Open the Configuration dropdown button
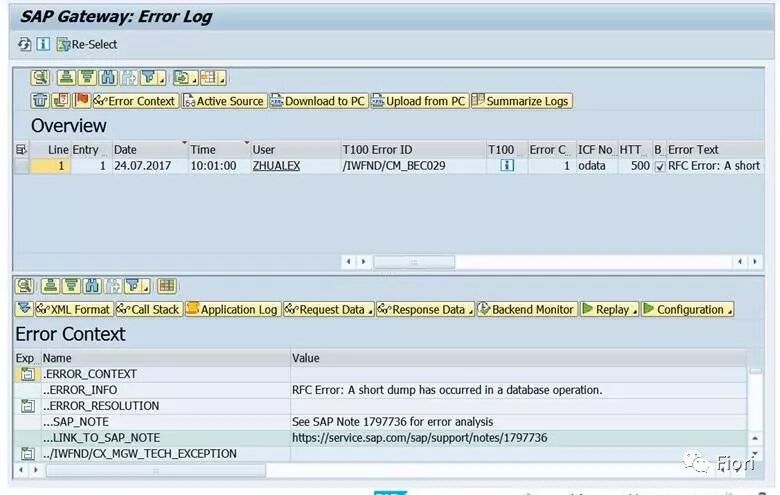This screenshot has width=780, height=495. [x=687, y=309]
